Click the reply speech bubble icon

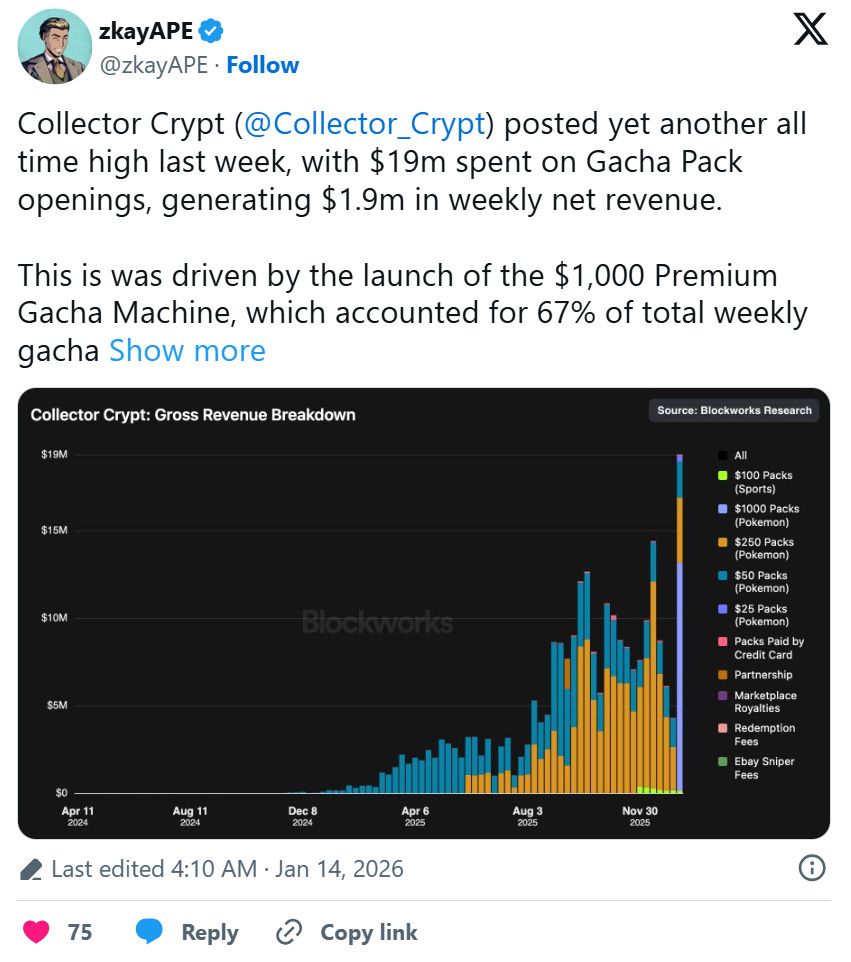(149, 931)
